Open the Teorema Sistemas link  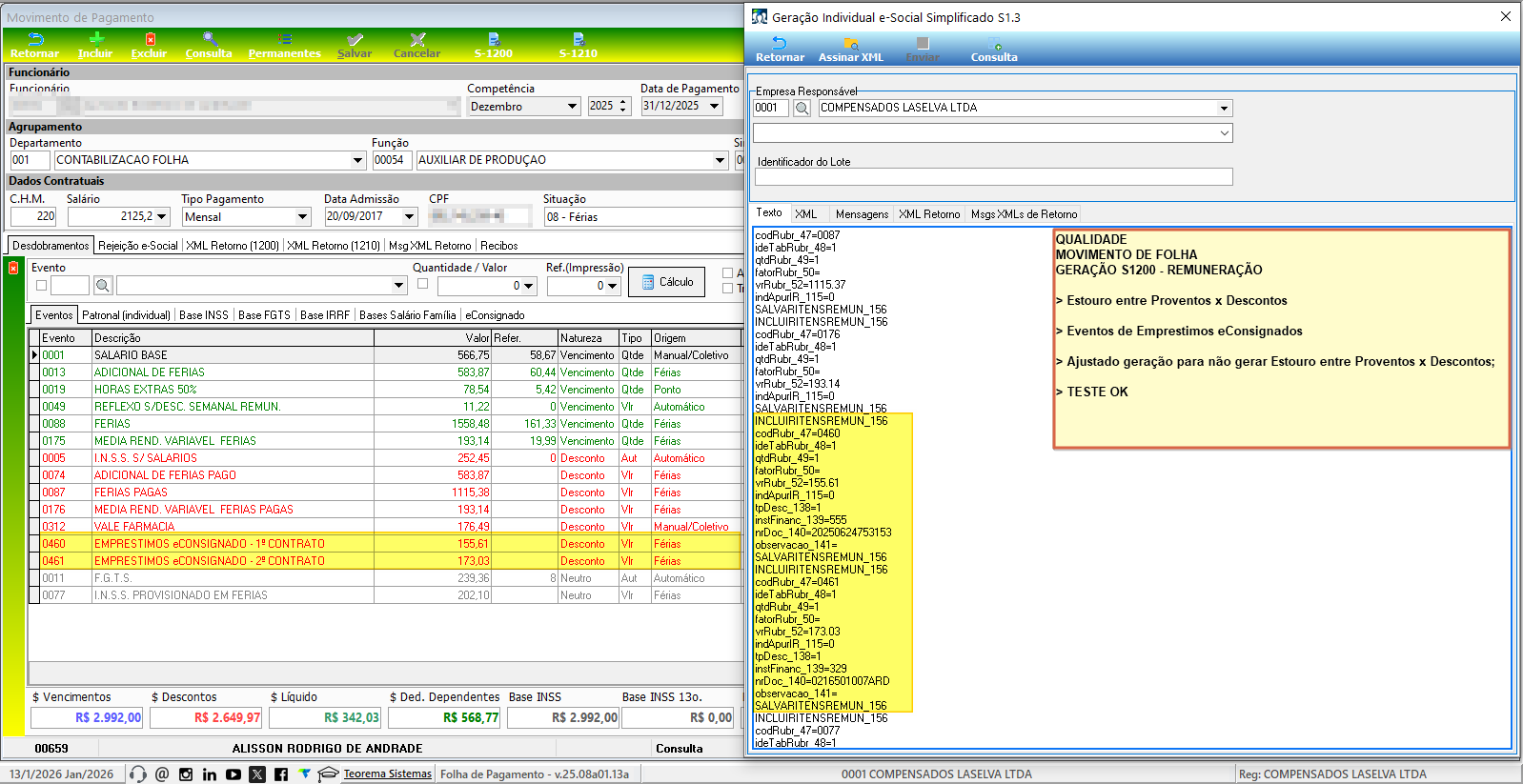(x=387, y=774)
